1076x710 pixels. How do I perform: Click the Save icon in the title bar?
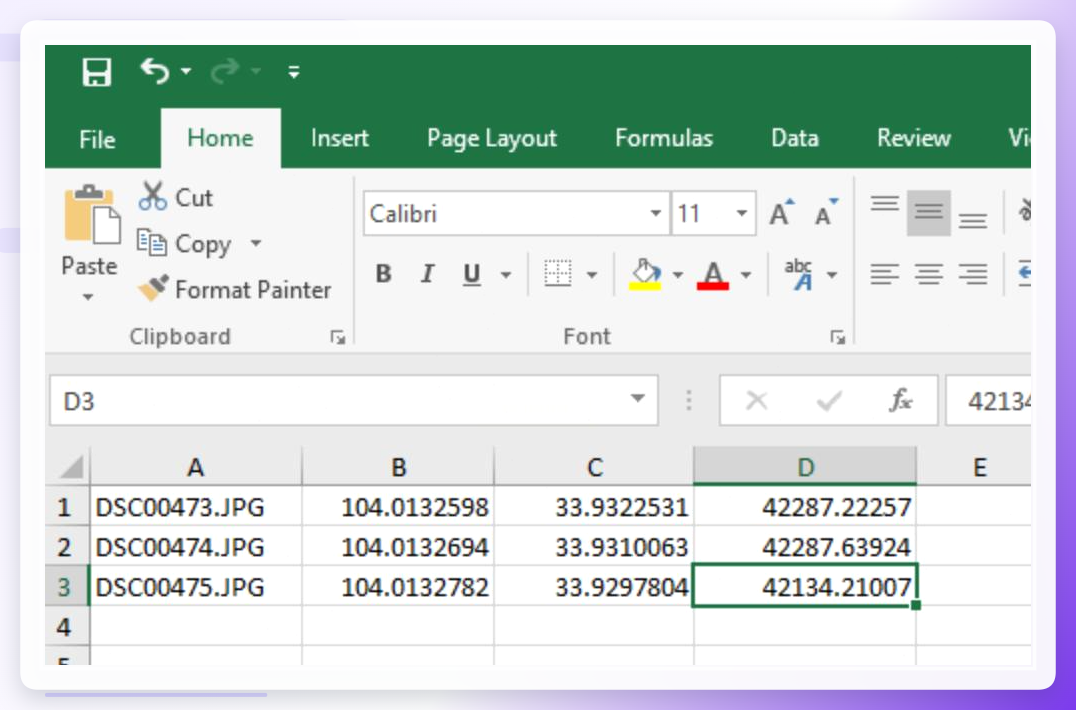97,72
